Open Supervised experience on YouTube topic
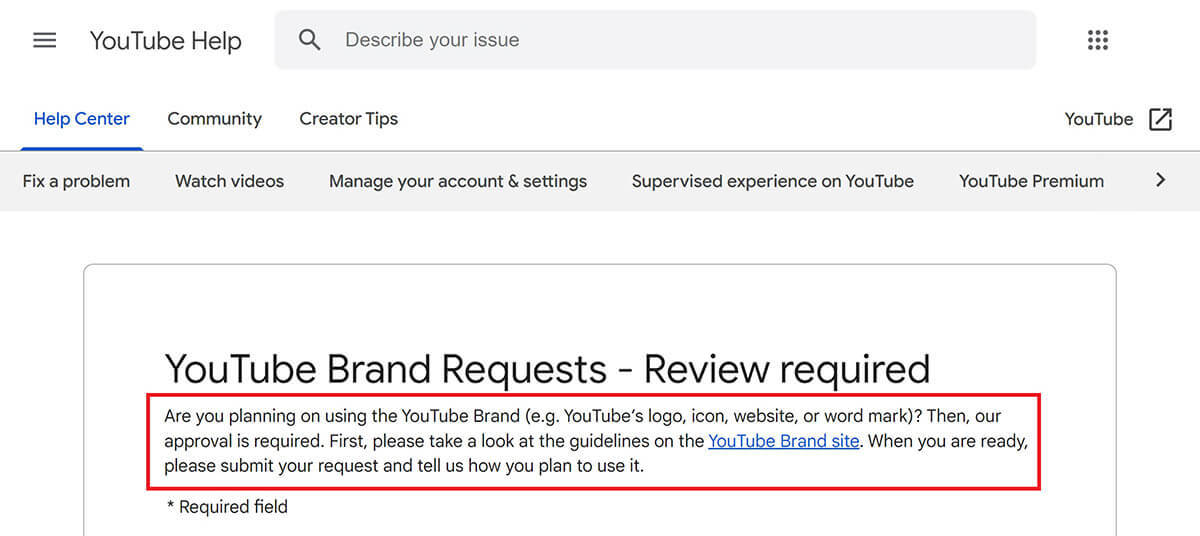 click(x=772, y=181)
